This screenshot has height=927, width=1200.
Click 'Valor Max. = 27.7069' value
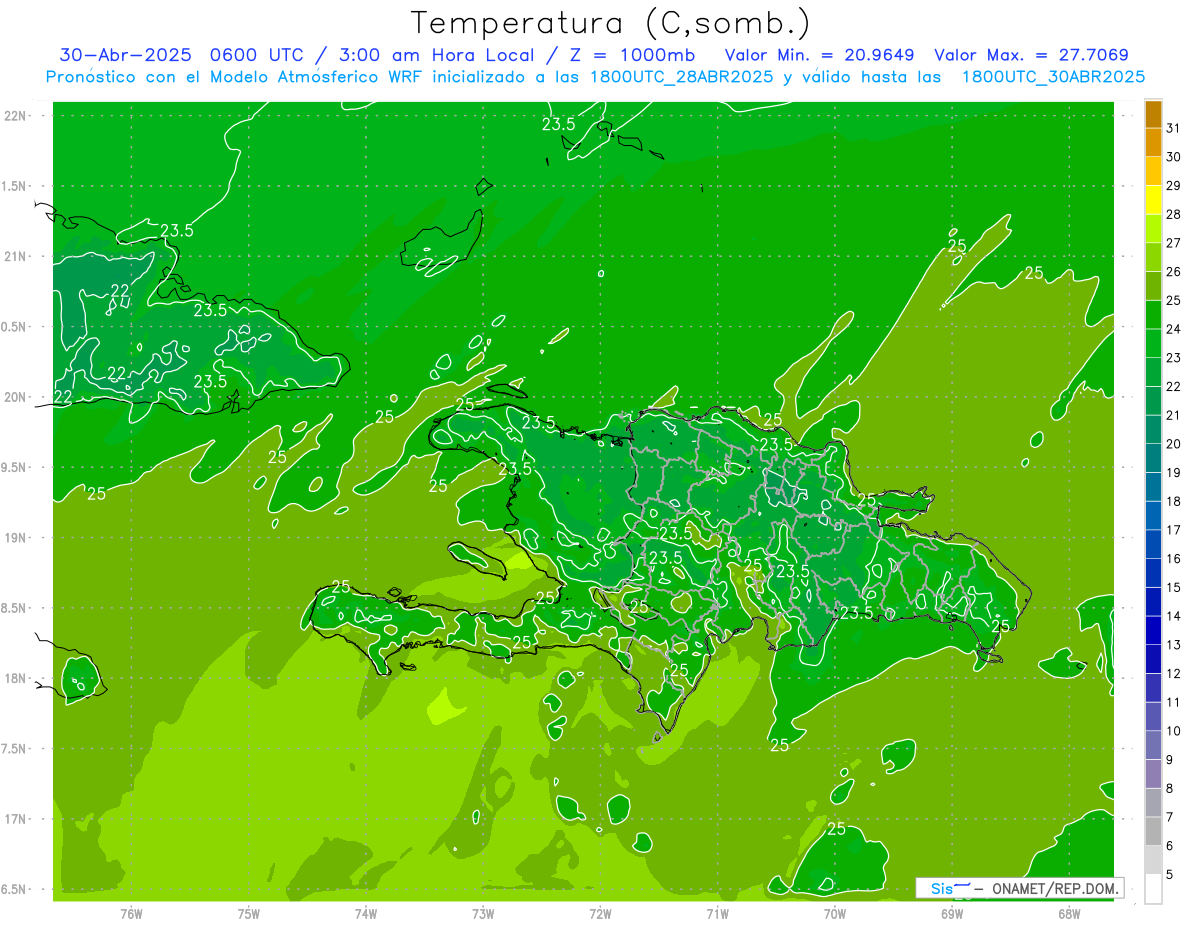coord(1031,55)
